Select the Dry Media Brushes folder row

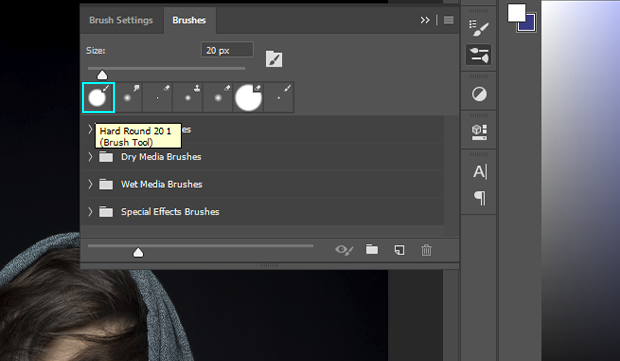point(262,157)
